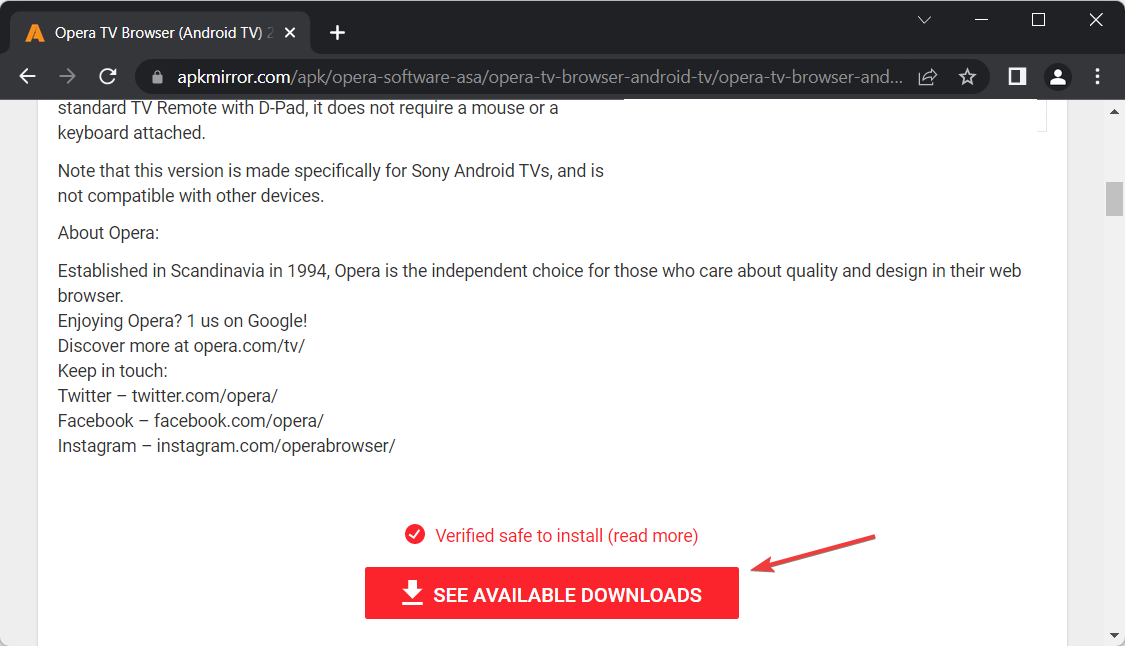The width and height of the screenshot is (1125, 646).
Task: Open the browser side panel
Action: pos(1017,76)
